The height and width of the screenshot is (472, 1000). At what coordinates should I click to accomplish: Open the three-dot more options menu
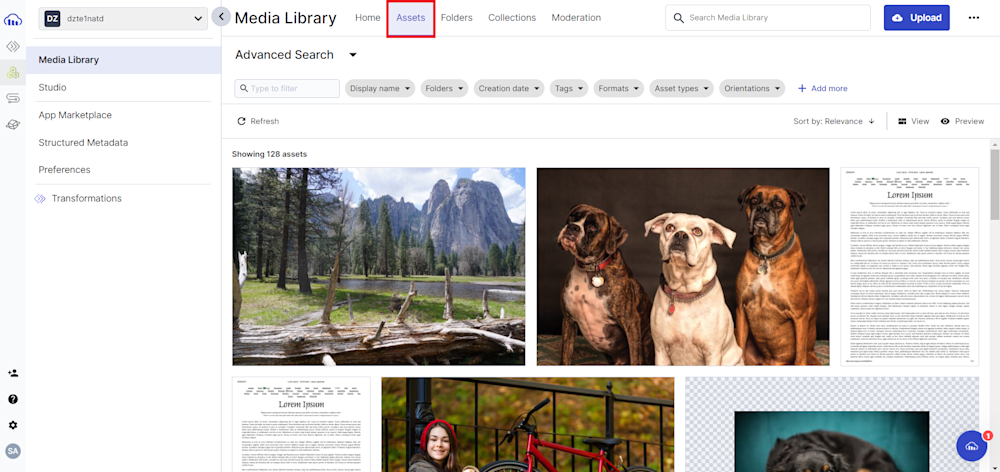pos(973,18)
